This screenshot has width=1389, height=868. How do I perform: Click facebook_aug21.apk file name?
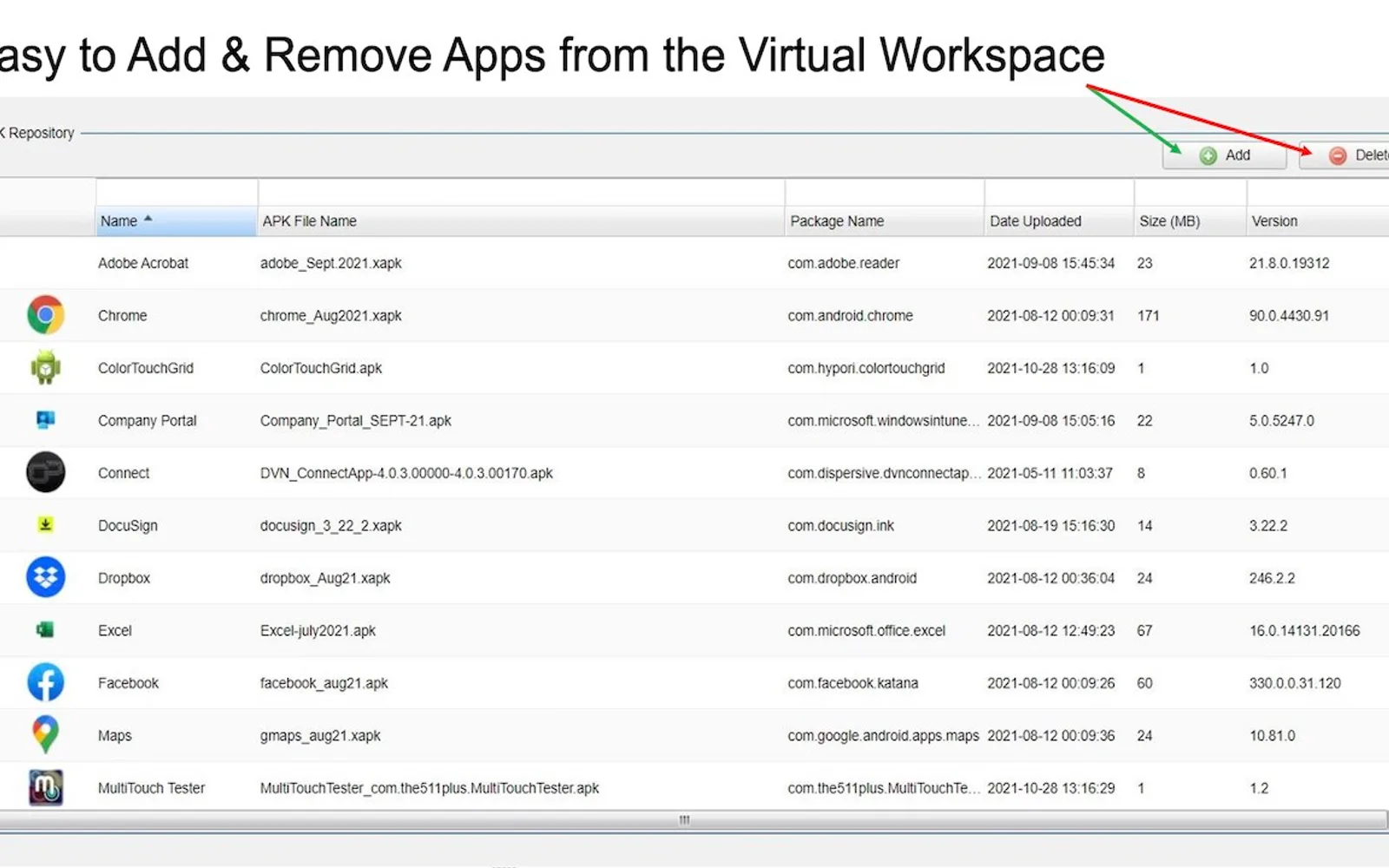[324, 683]
